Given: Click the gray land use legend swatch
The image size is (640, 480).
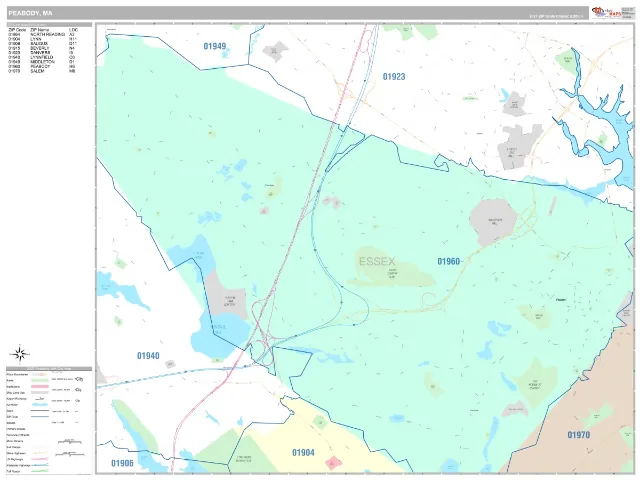Looking at the screenshot, I should 40,392.
